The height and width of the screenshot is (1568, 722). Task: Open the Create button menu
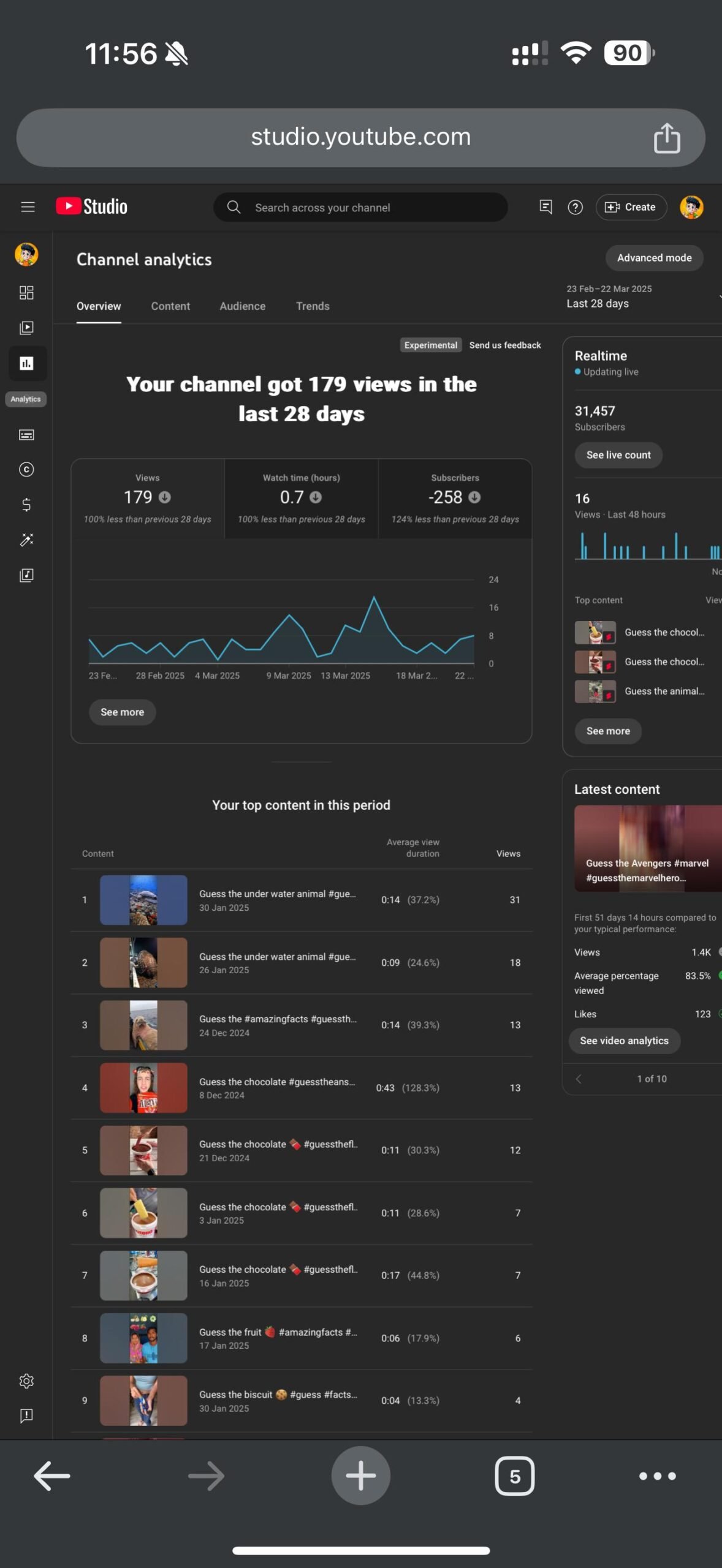pyautogui.click(x=631, y=207)
